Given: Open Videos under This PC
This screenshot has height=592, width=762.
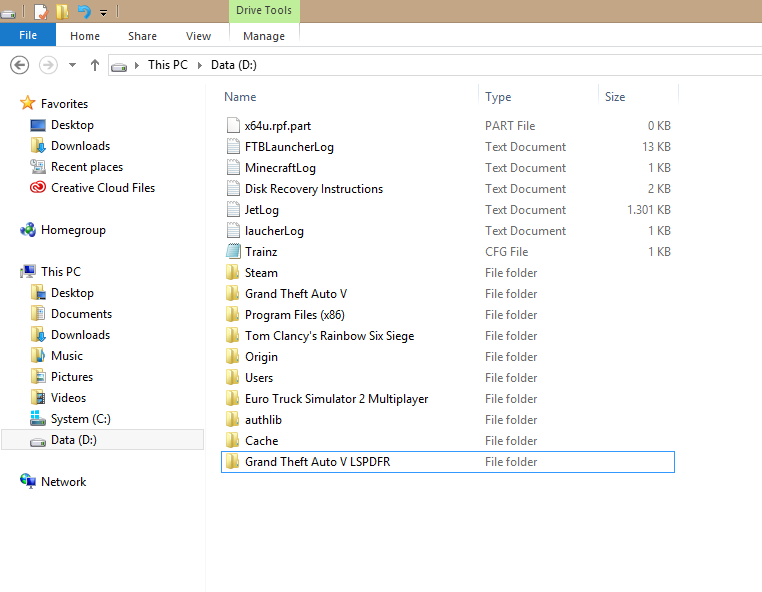Looking at the screenshot, I should coord(68,398).
